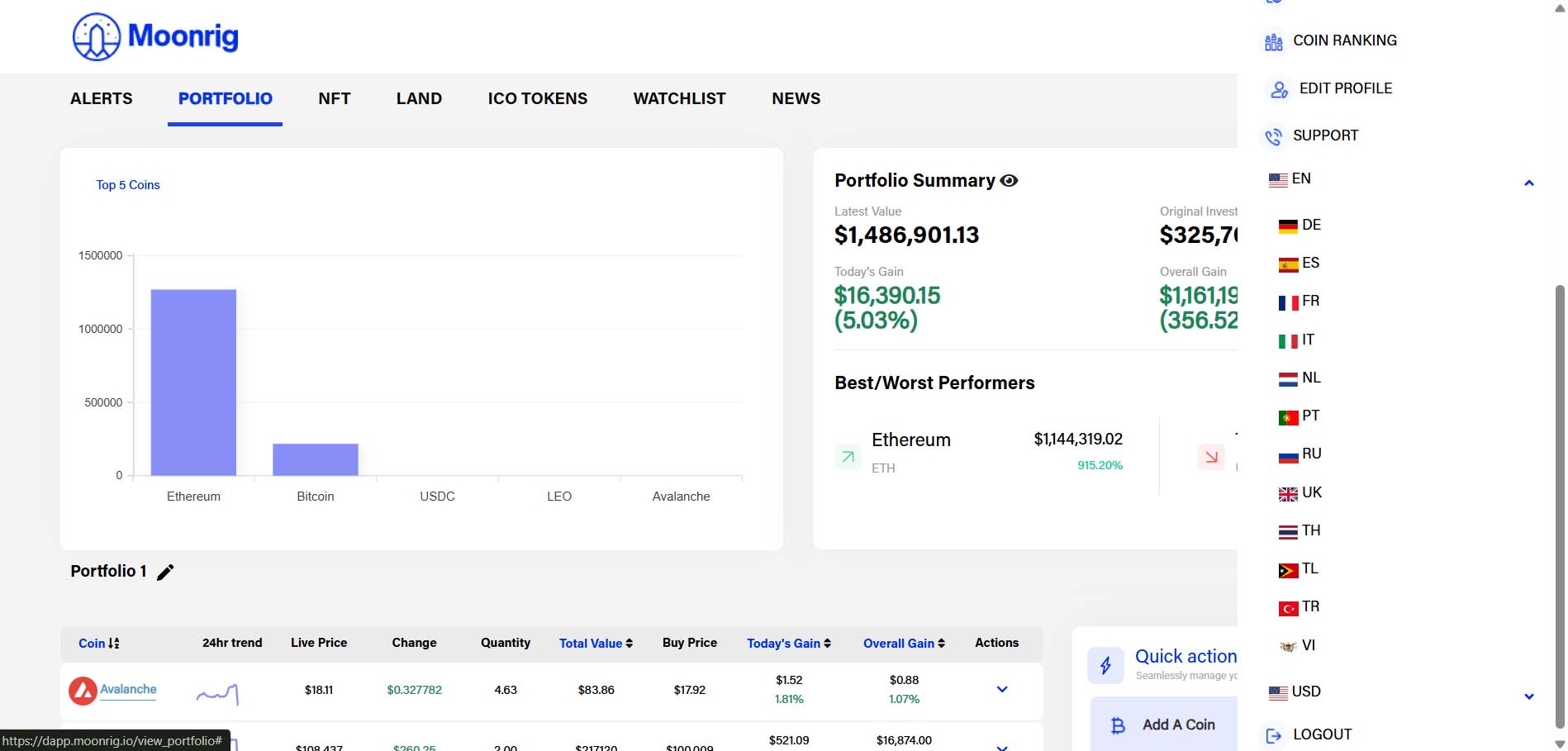The image size is (1568, 751).
Task: Open the Coin Ranking icon in sidebar
Action: tap(1274, 41)
